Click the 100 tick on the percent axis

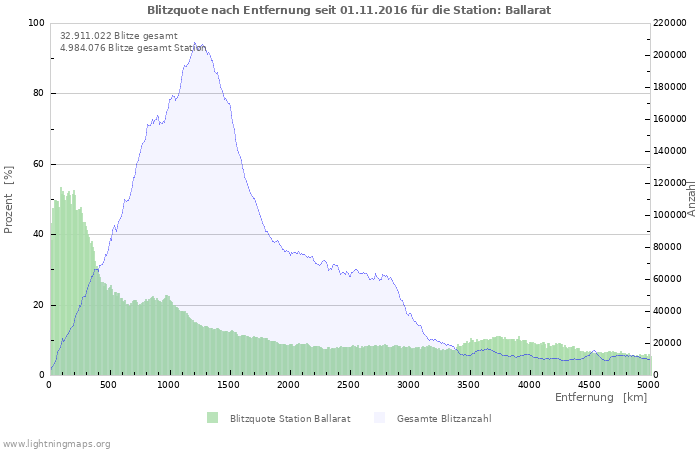(37, 23)
